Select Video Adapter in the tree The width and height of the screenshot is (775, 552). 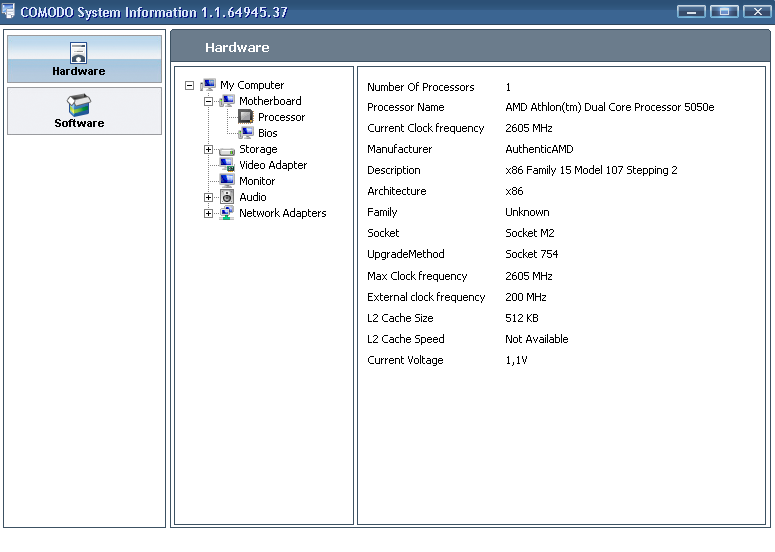click(273, 165)
